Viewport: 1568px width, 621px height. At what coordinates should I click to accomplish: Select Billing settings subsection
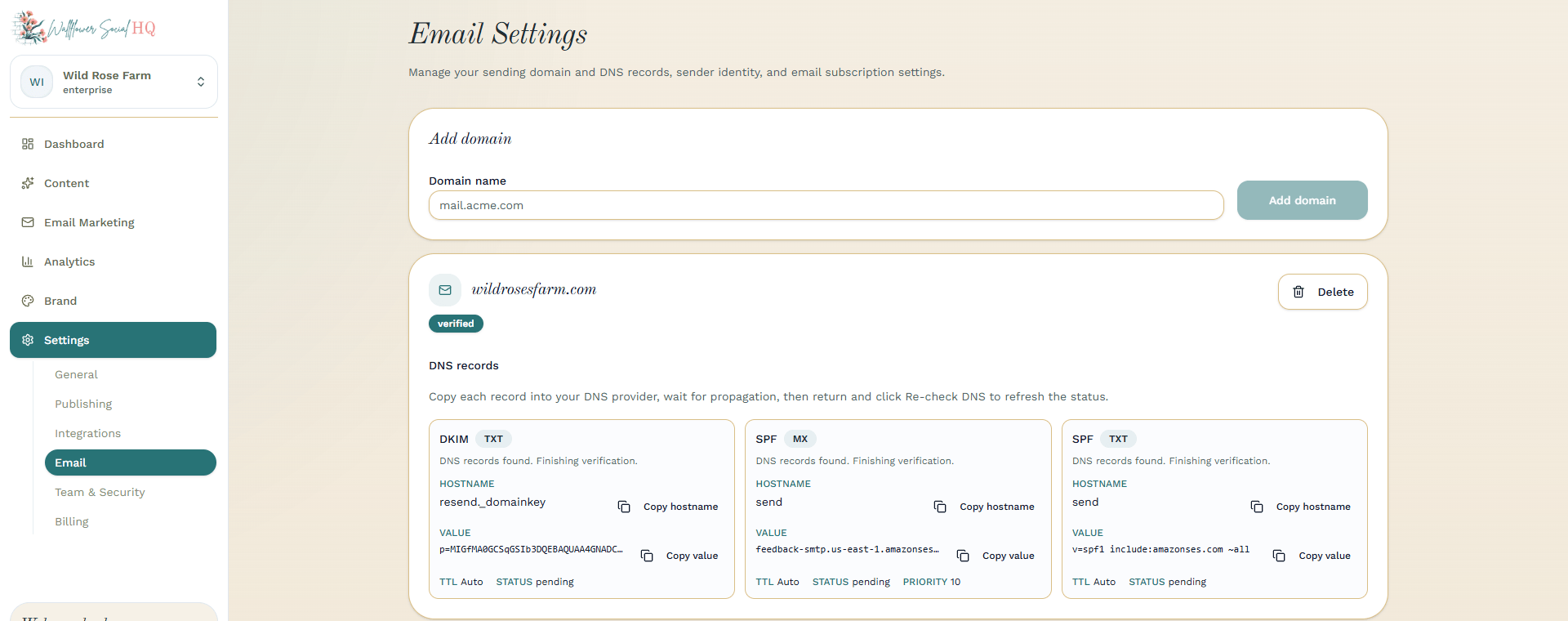tap(131, 521)
